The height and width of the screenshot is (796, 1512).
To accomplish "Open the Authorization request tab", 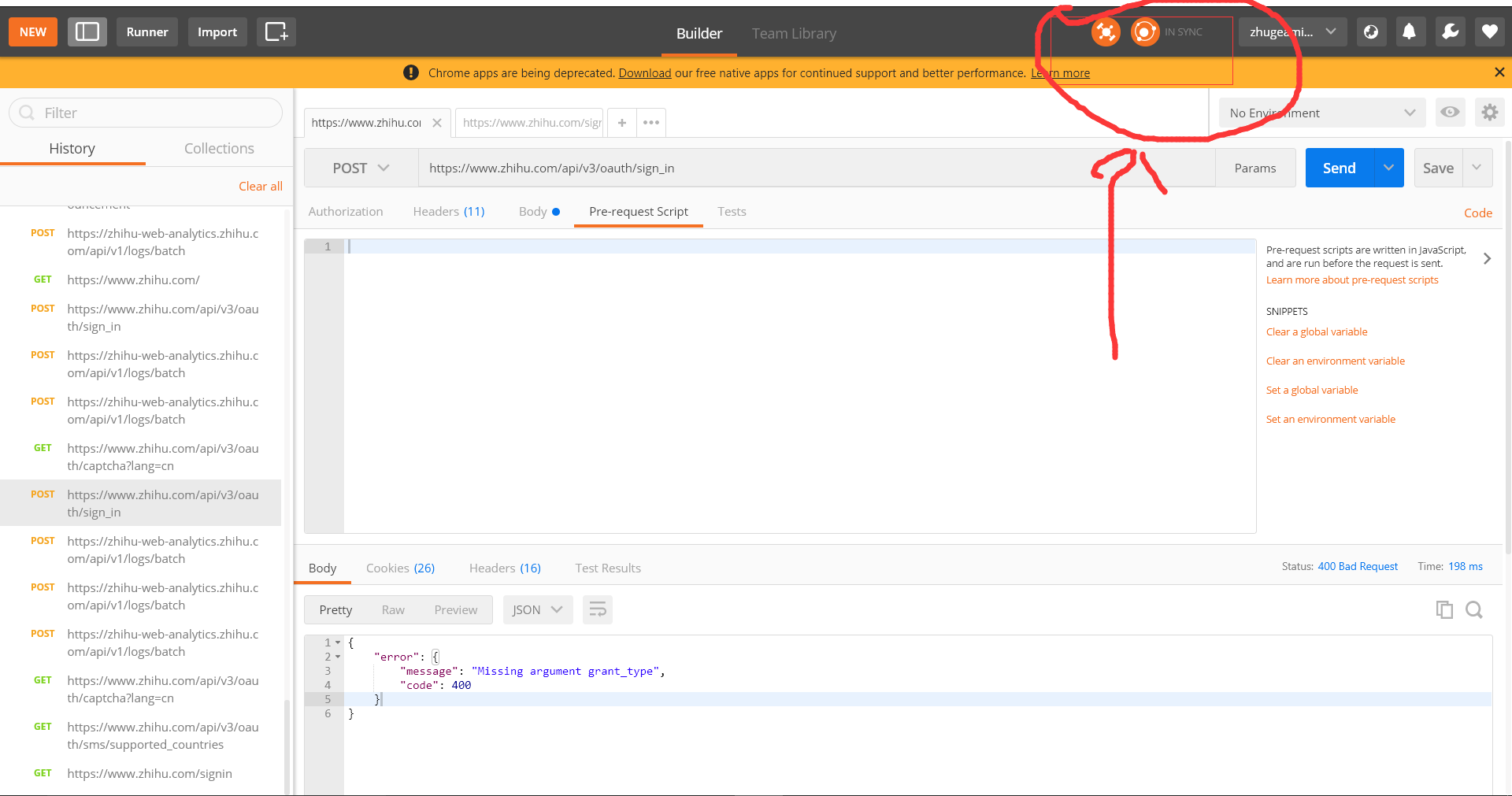I will tap(346, 211).
